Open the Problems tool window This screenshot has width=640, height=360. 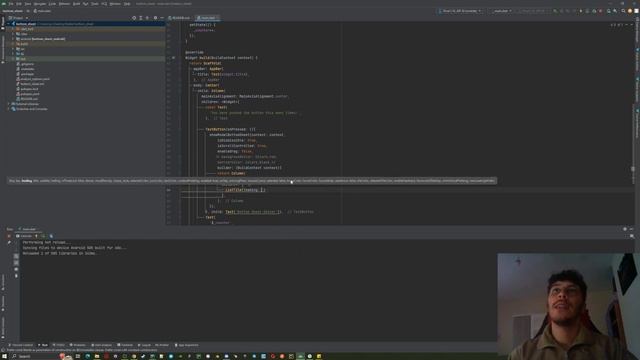[78, 345]
